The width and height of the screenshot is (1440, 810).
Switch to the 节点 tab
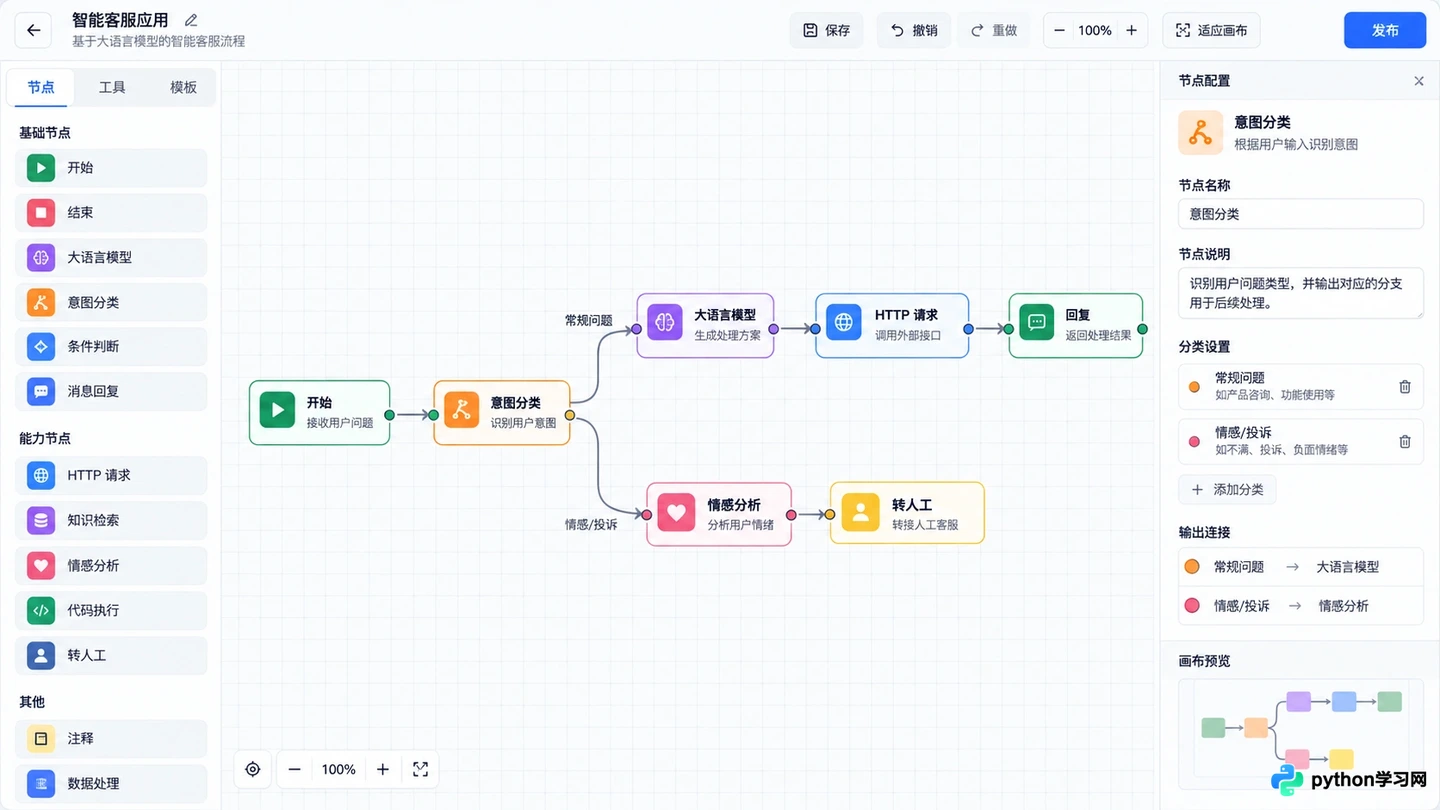coord(41,87)
